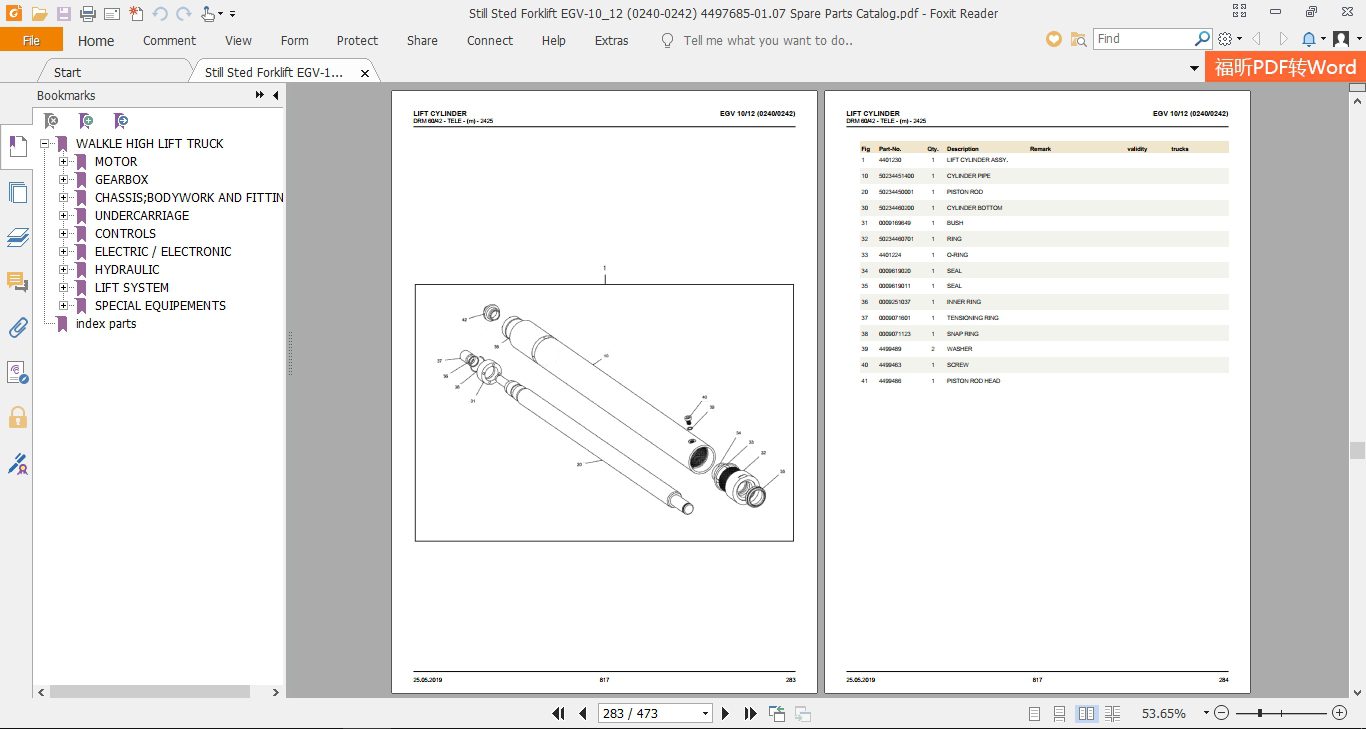Click the folder search icon beside Find

point(1079,39)
